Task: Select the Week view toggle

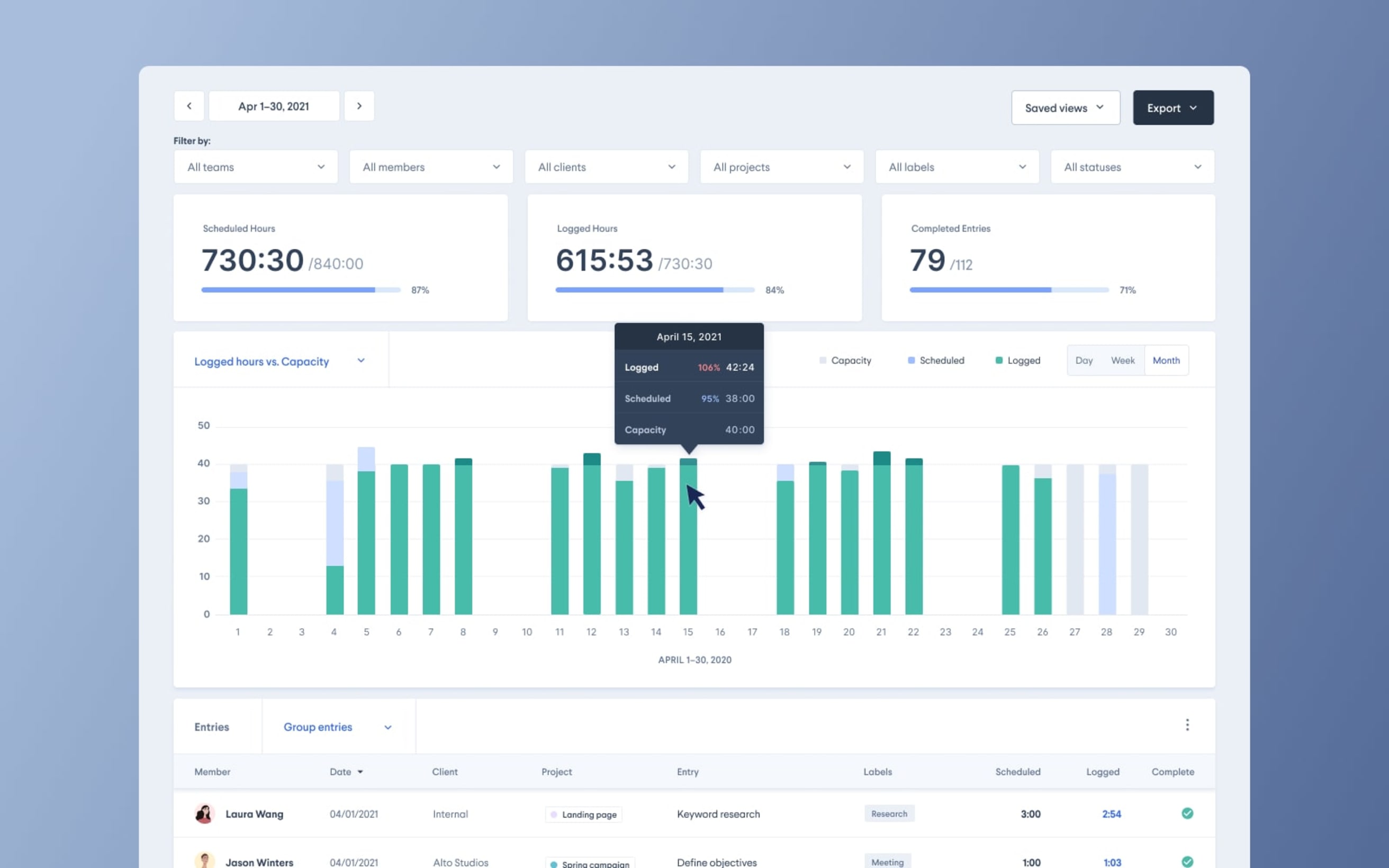Action: (x=1123, y=360)
